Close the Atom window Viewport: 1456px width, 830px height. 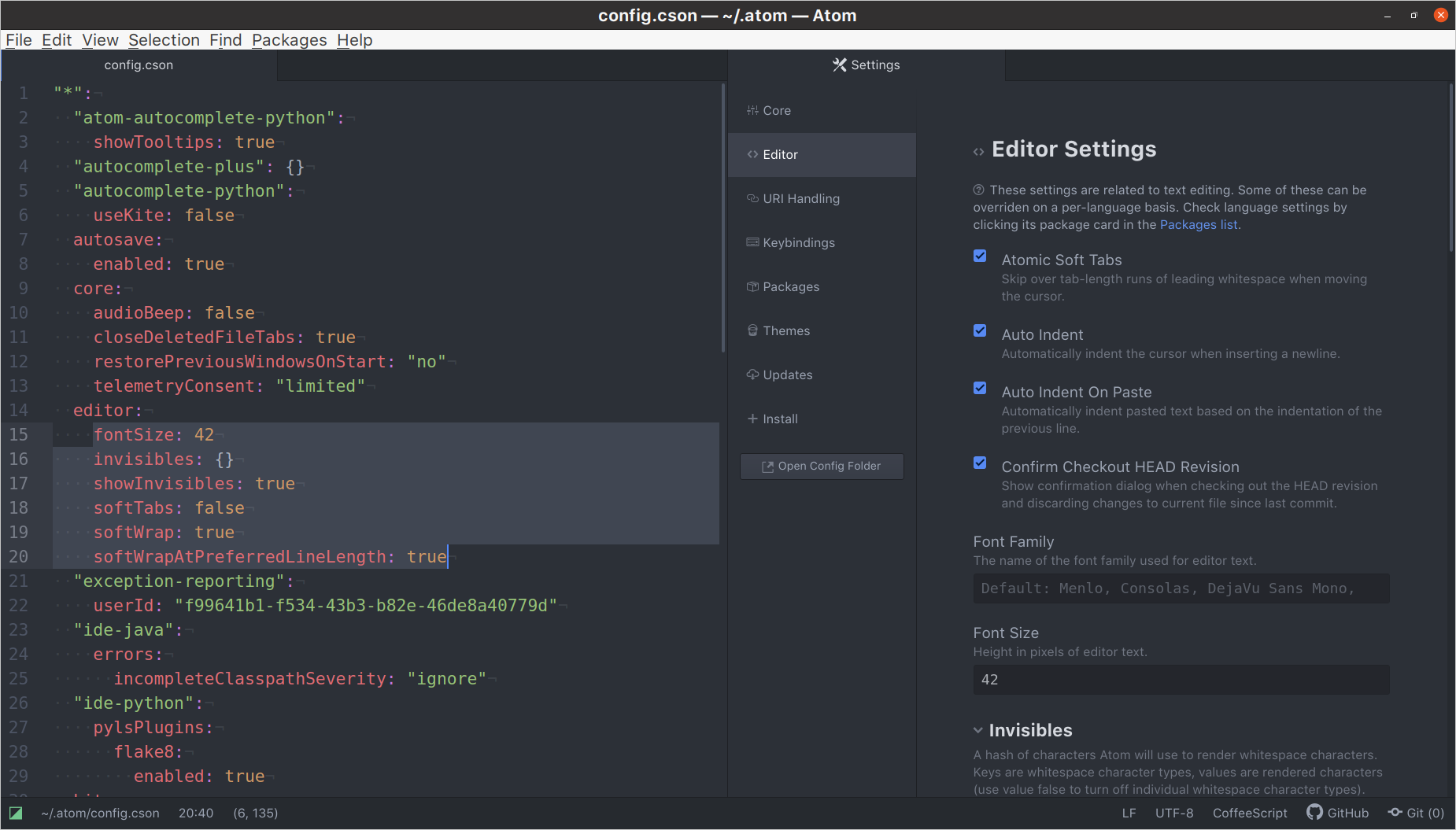pos(1441,15)
